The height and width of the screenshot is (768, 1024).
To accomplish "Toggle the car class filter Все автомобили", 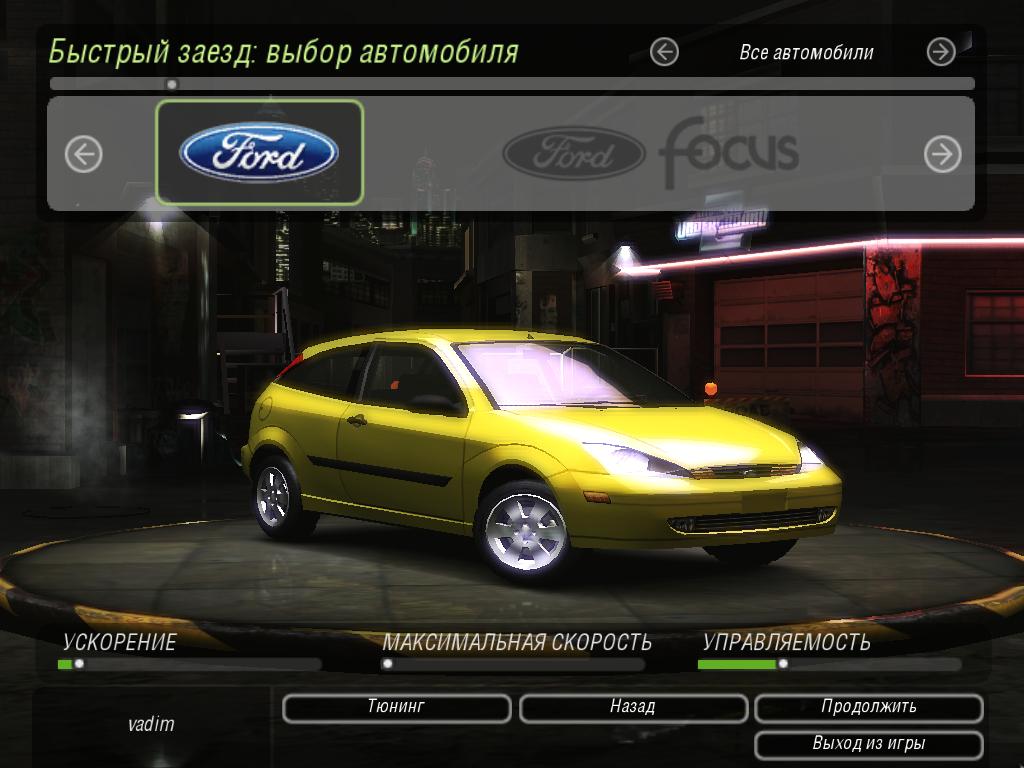I will click(808, 52).
